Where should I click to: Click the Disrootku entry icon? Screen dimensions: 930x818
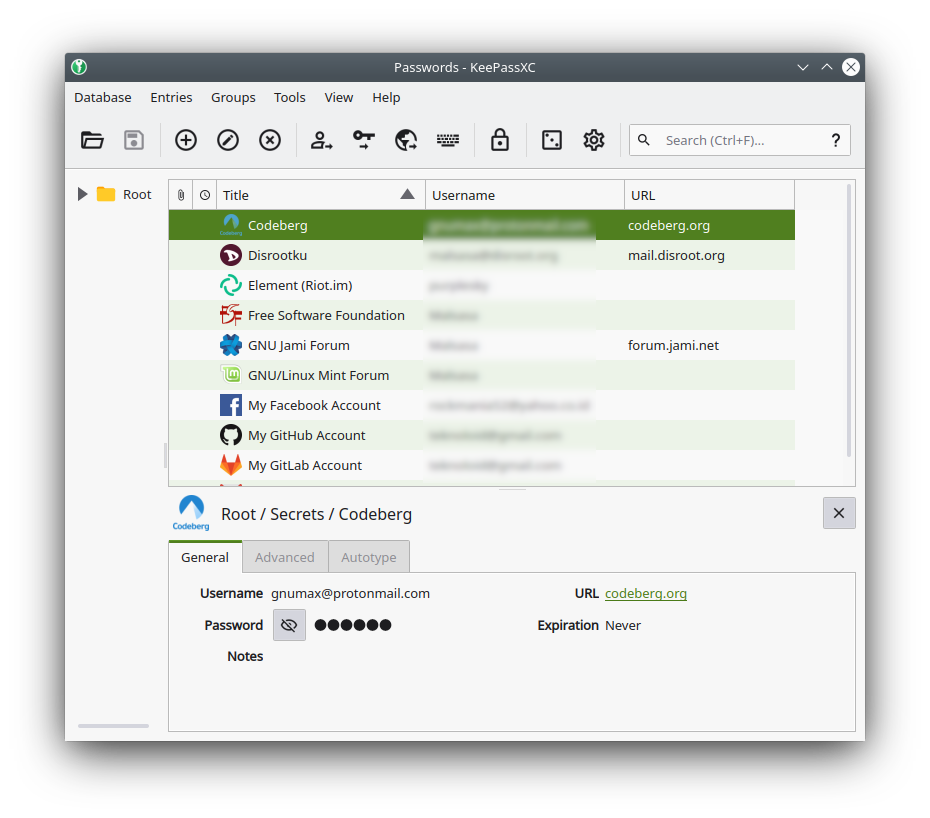click(x=231, y=256)
